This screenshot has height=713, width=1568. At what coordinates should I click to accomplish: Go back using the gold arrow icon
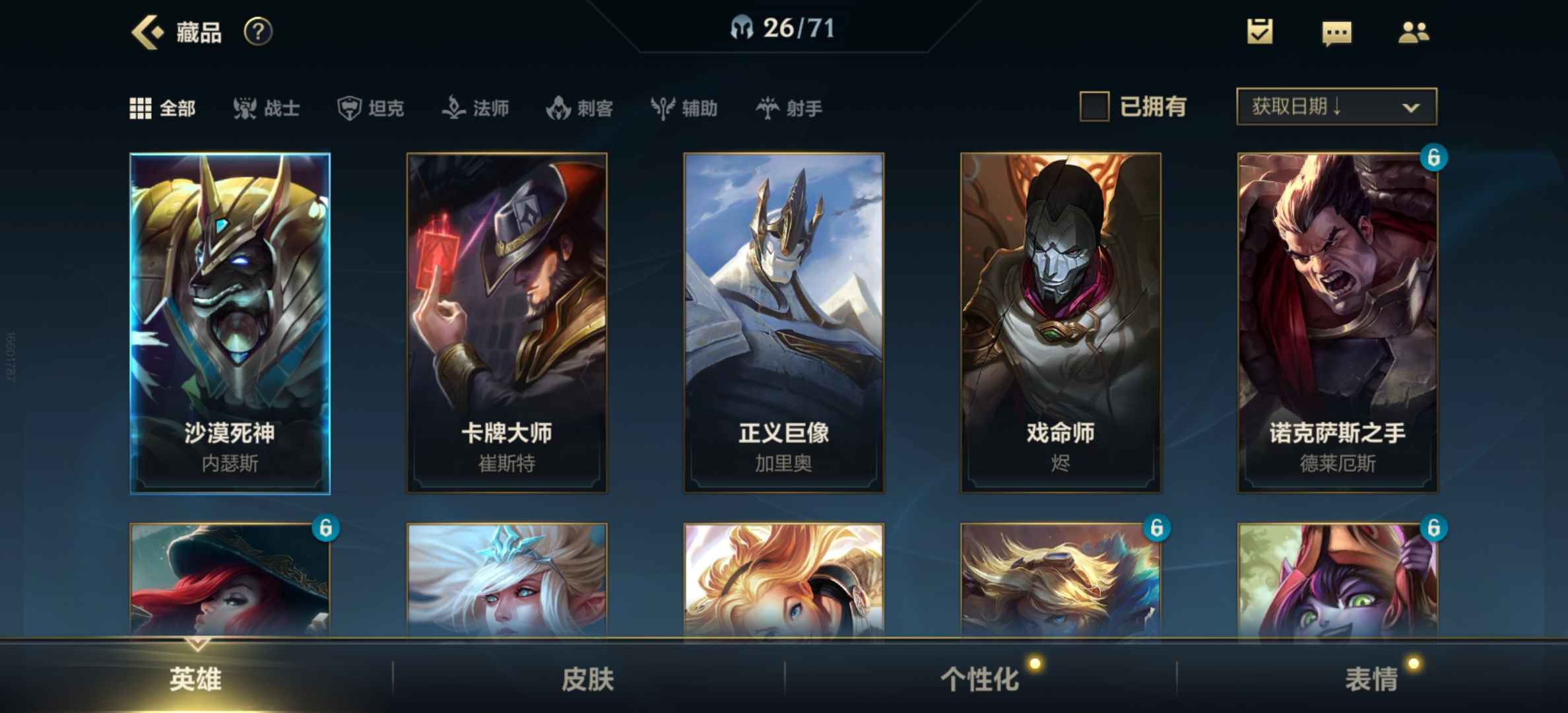(x=147, y=32)
